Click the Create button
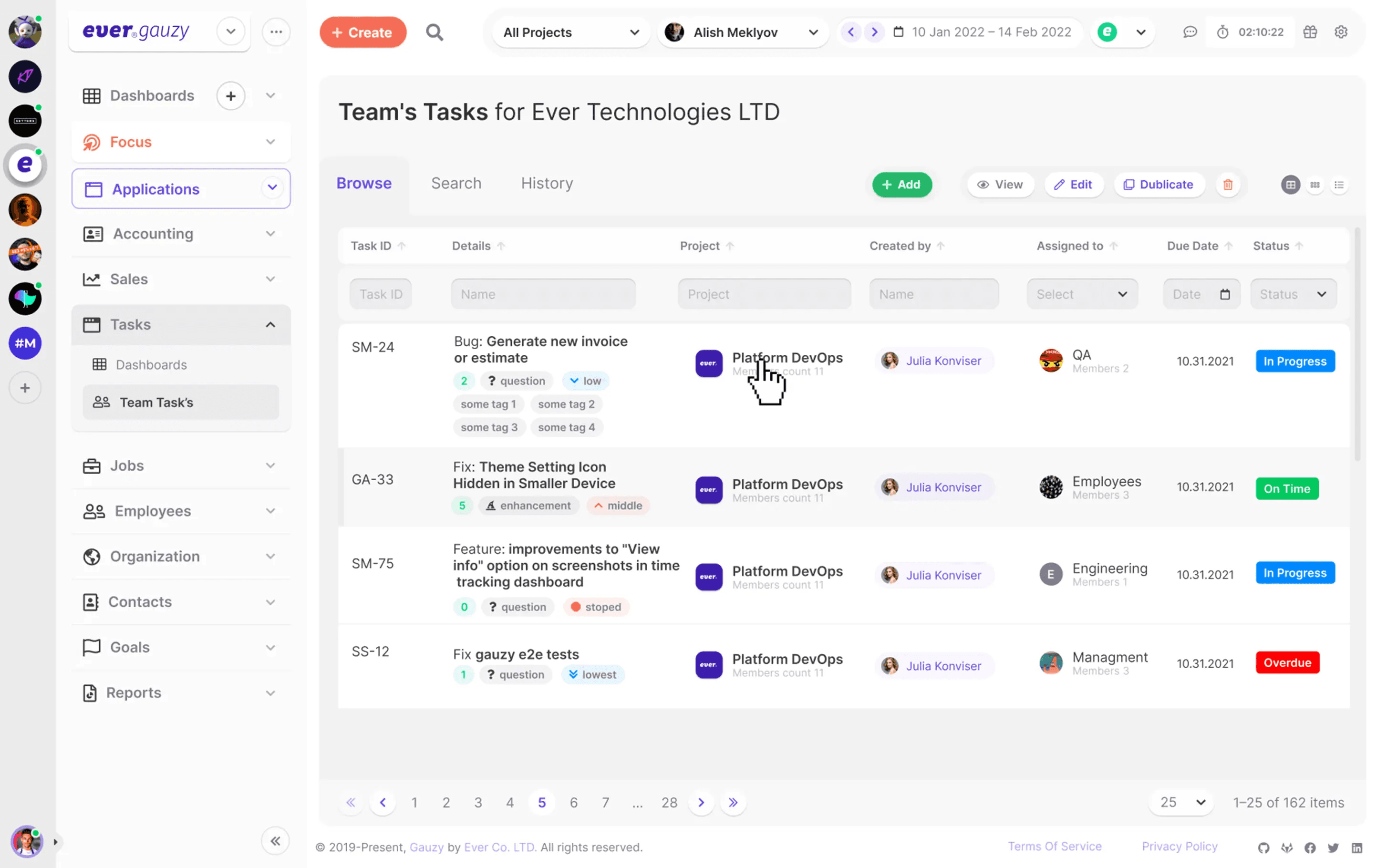The width and height of the screenshot is (1387, 868). coord(363,32)
